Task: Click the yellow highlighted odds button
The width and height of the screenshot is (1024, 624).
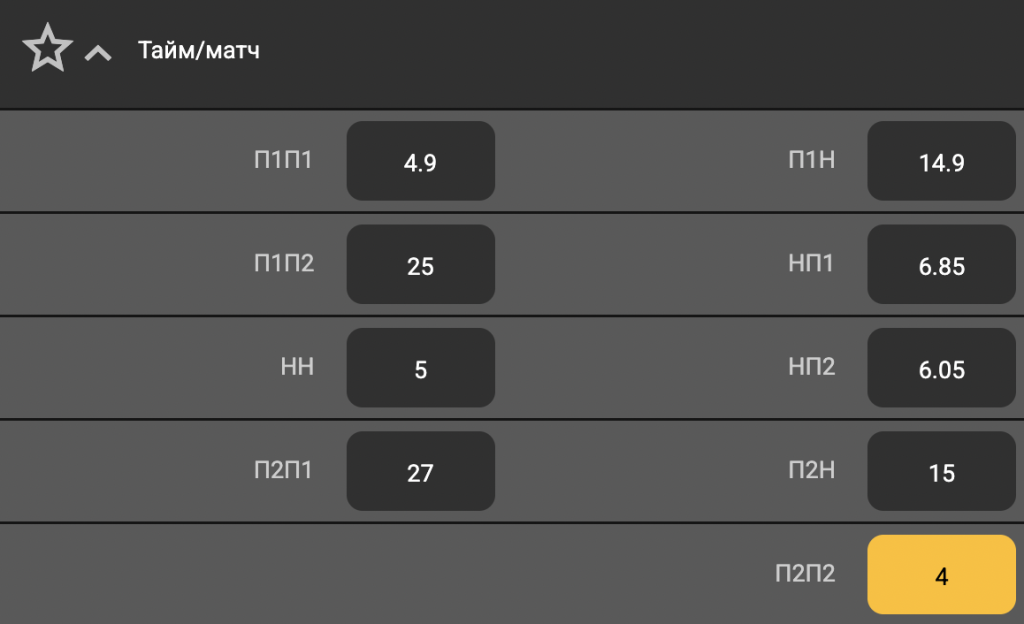Action: [x=941, y=574]
